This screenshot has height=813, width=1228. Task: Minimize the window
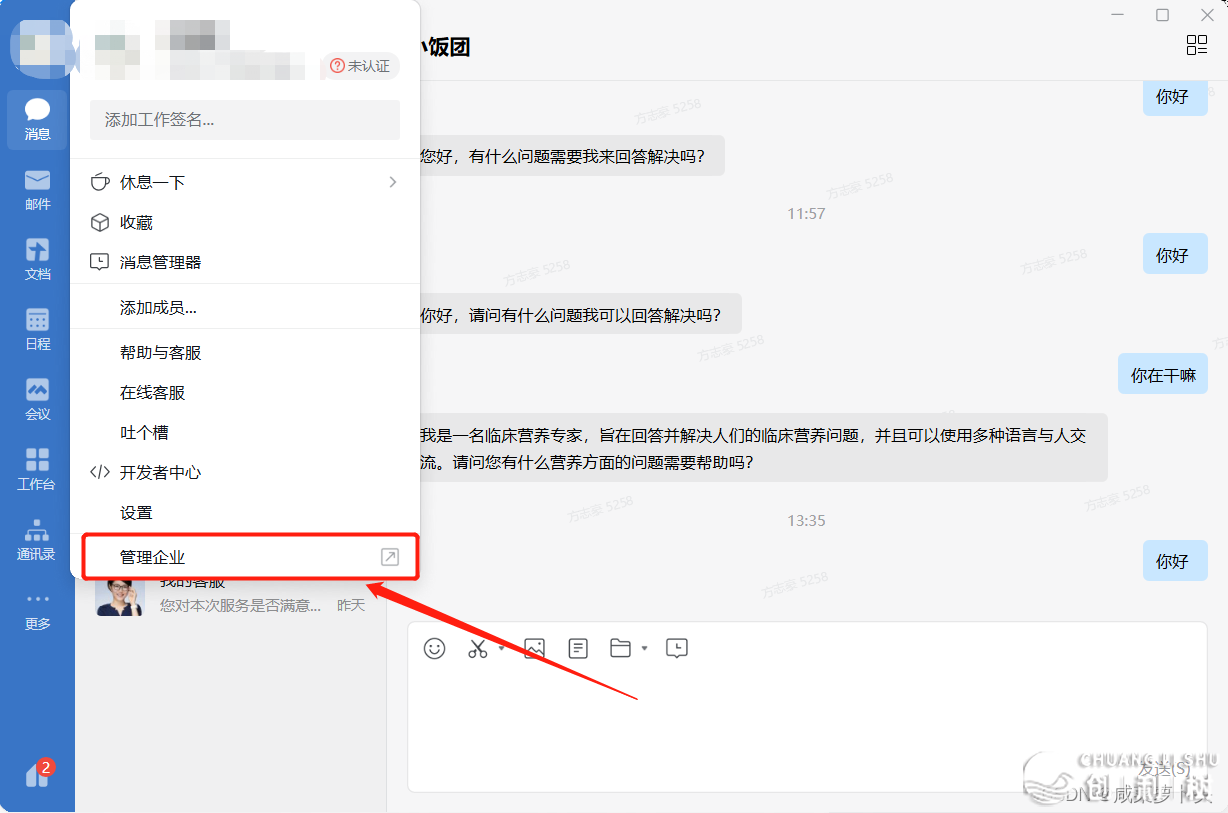point(1118,15)
